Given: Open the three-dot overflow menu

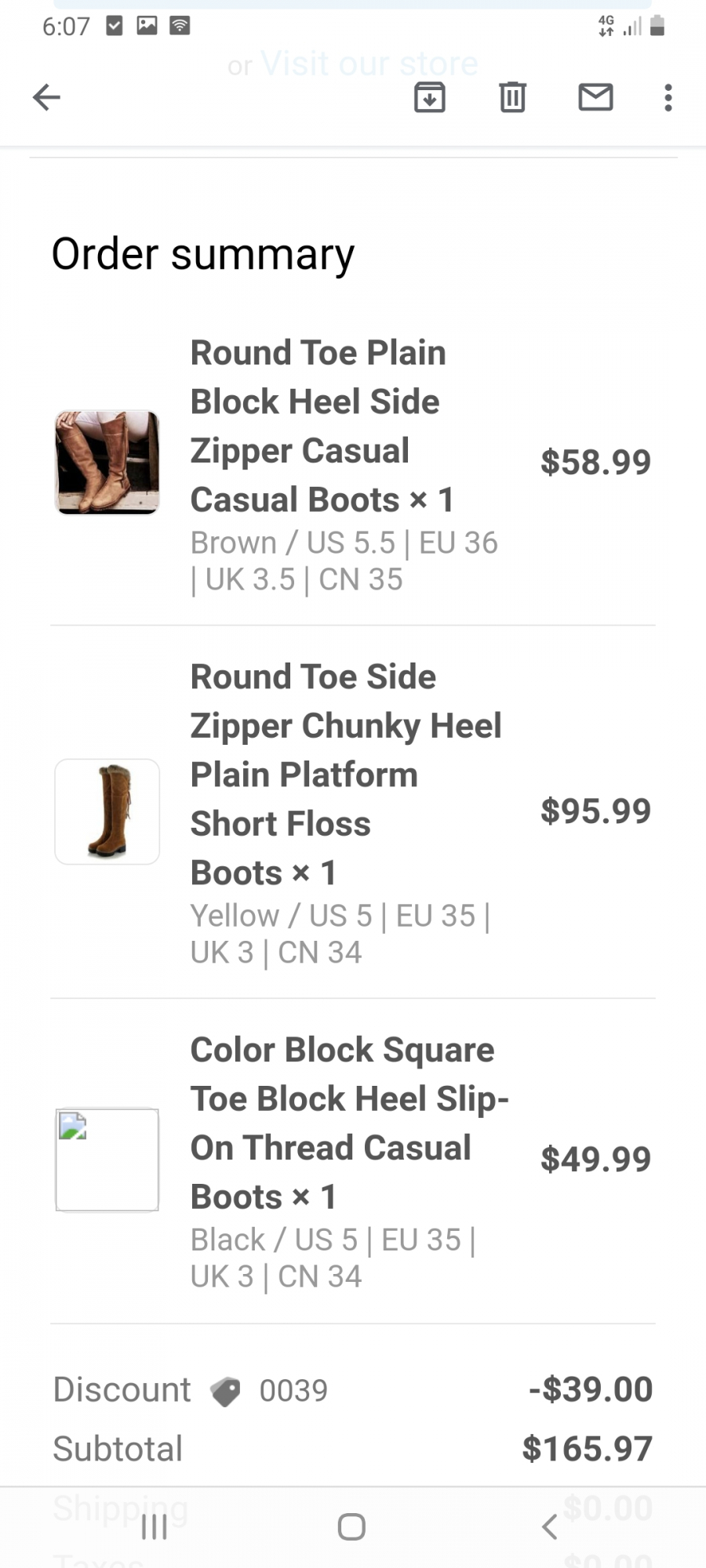Looking at the screenshot, I should point(668,97).
